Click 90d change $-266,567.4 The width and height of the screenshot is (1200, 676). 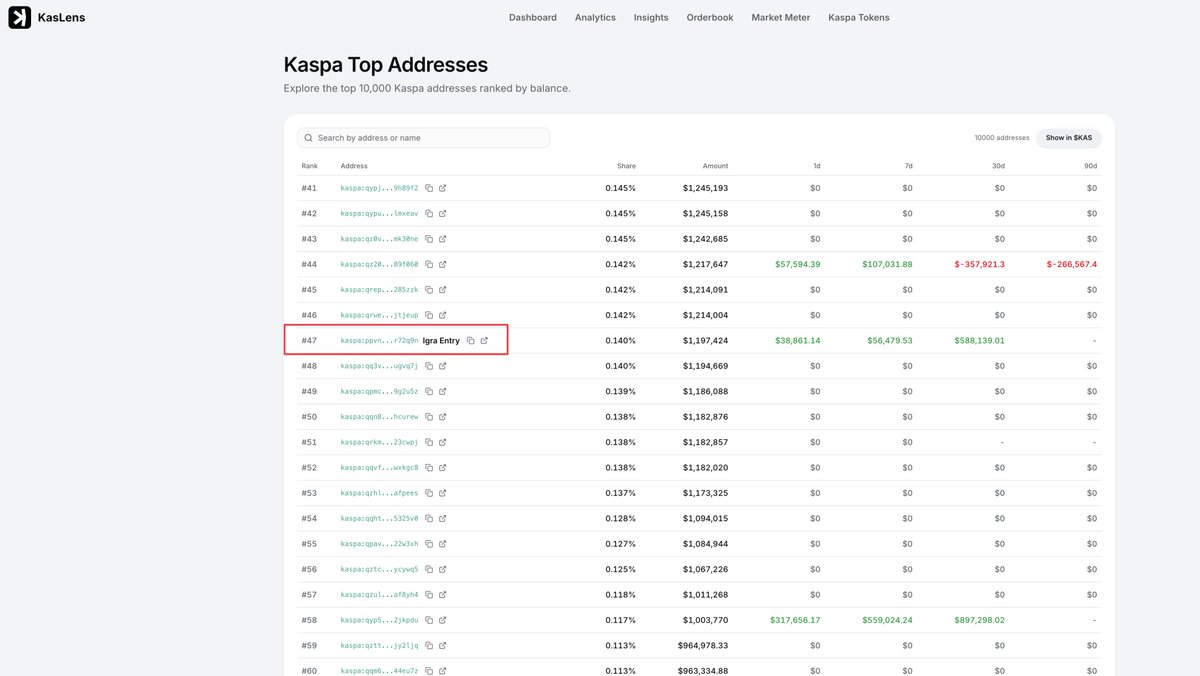click(x=1072, y=264)
